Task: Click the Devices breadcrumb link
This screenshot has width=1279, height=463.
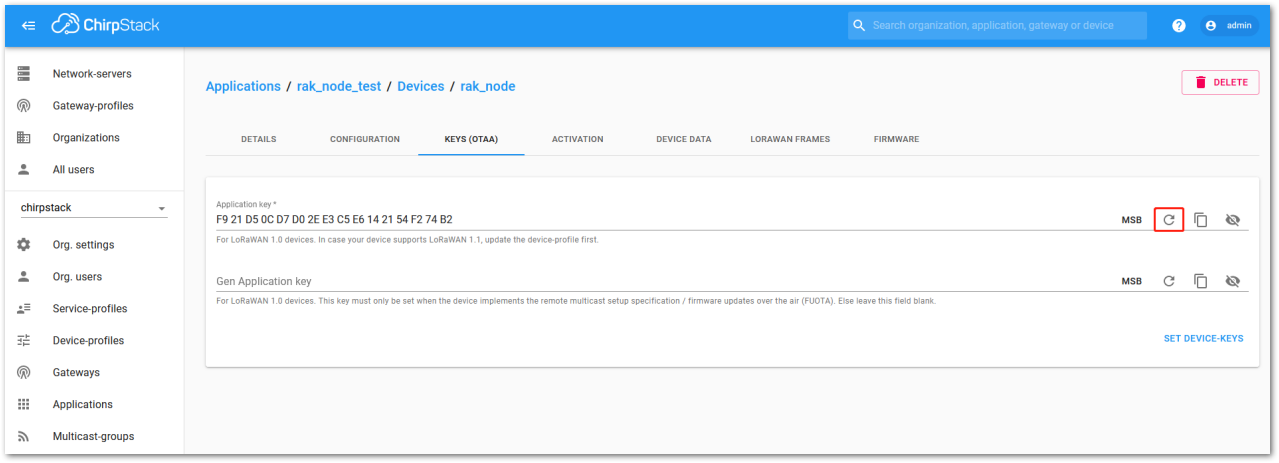Action: point(421,87)
